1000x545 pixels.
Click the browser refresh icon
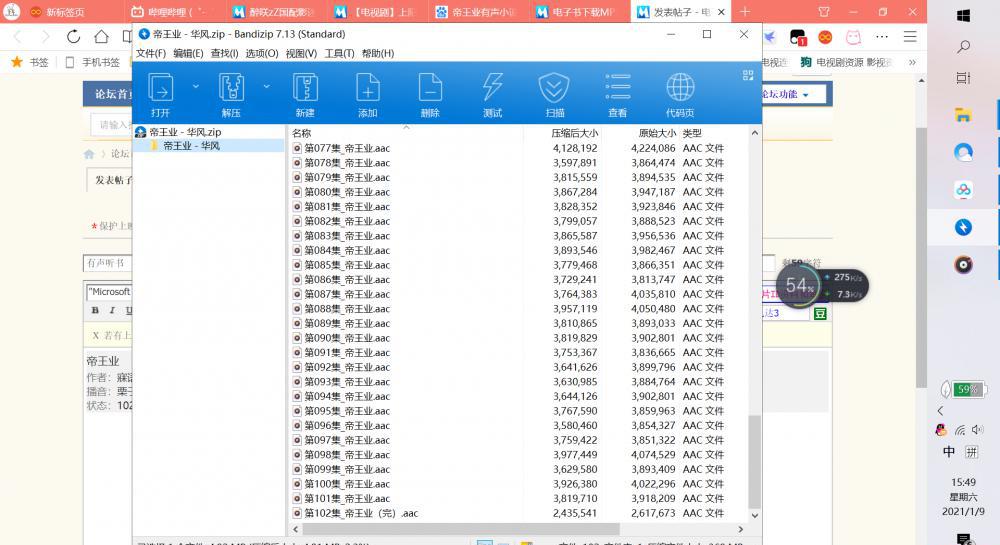(73, 37)
